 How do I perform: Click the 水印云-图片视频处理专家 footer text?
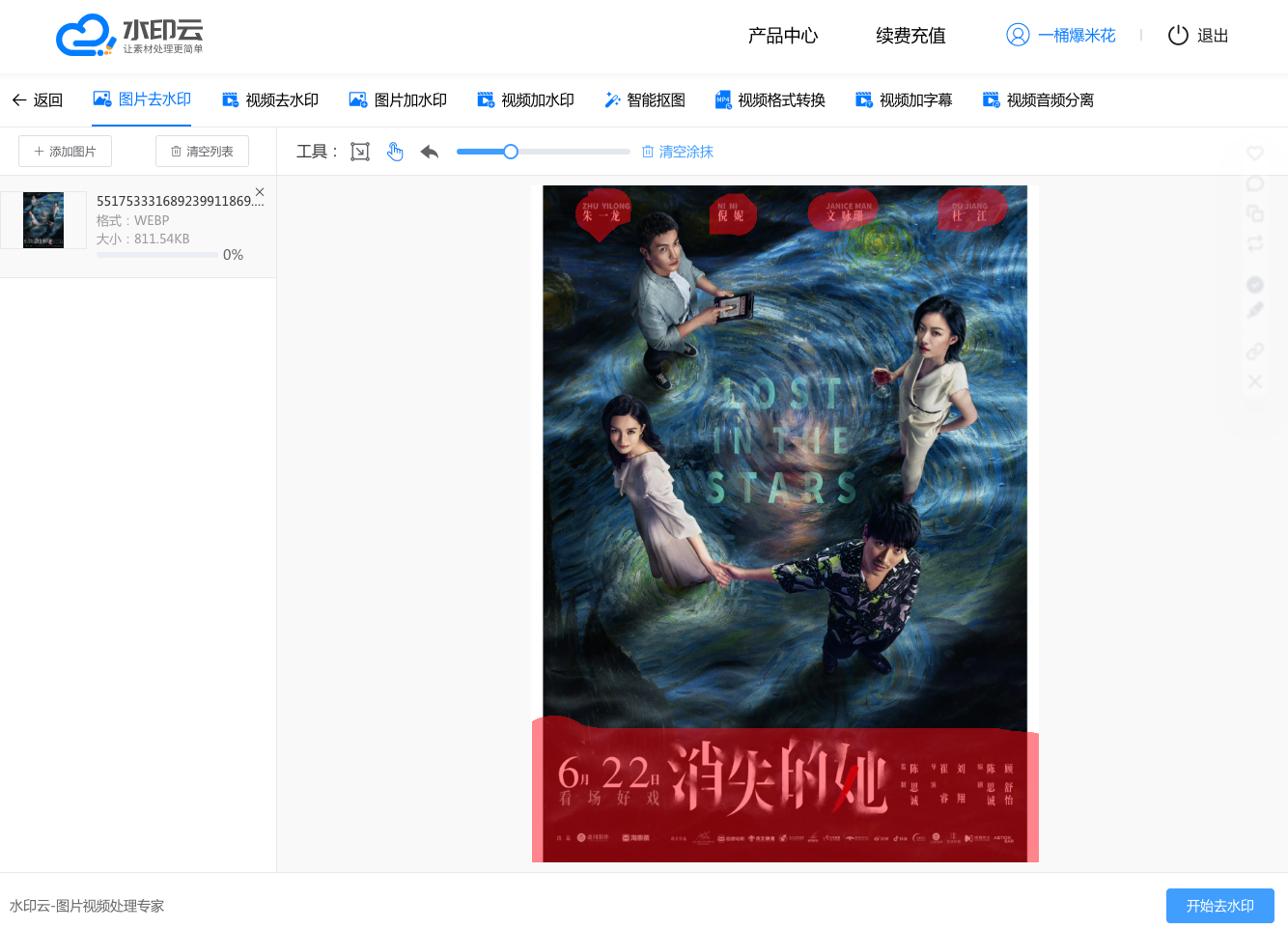coord(87,906)
